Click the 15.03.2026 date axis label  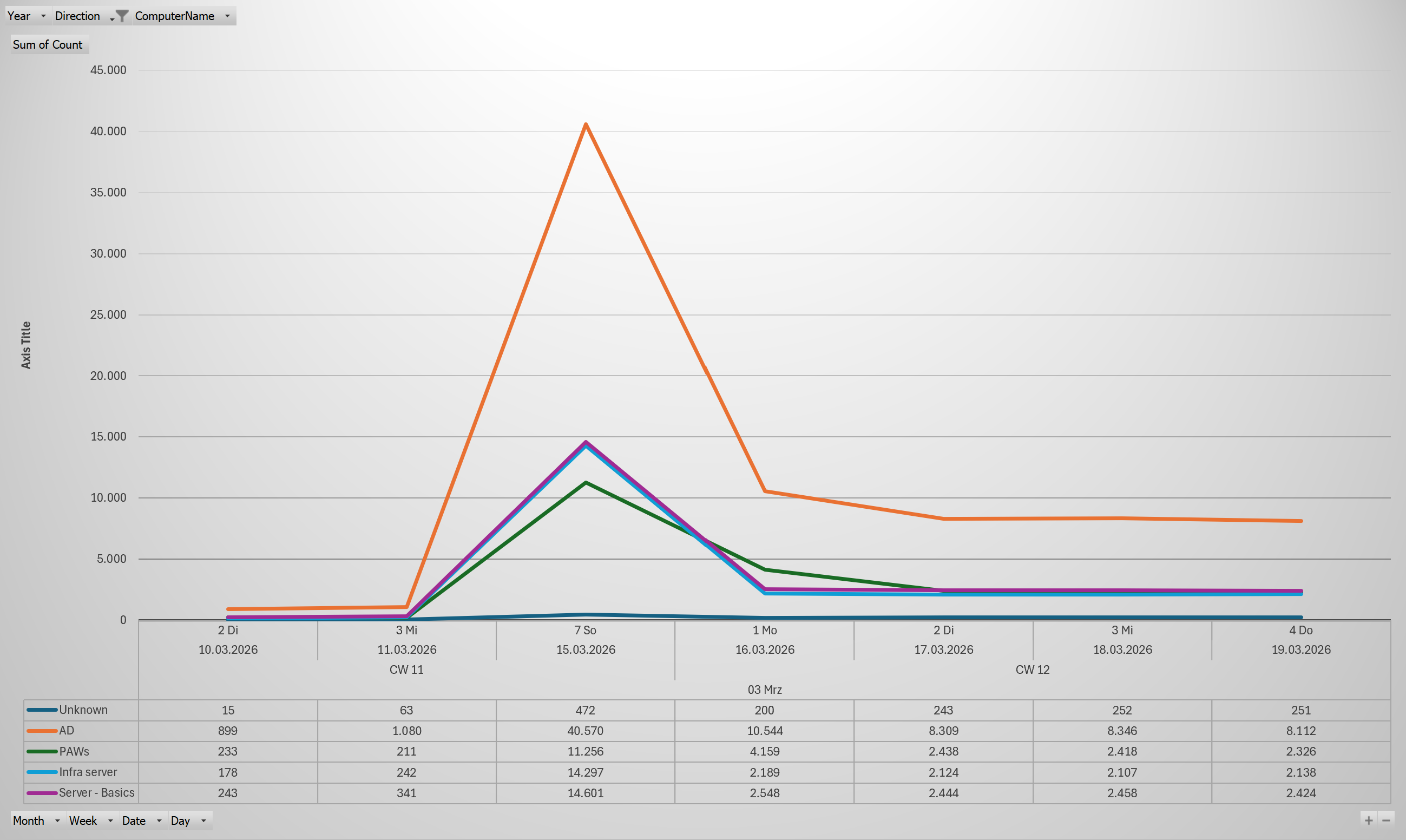(x=585, y=649)
